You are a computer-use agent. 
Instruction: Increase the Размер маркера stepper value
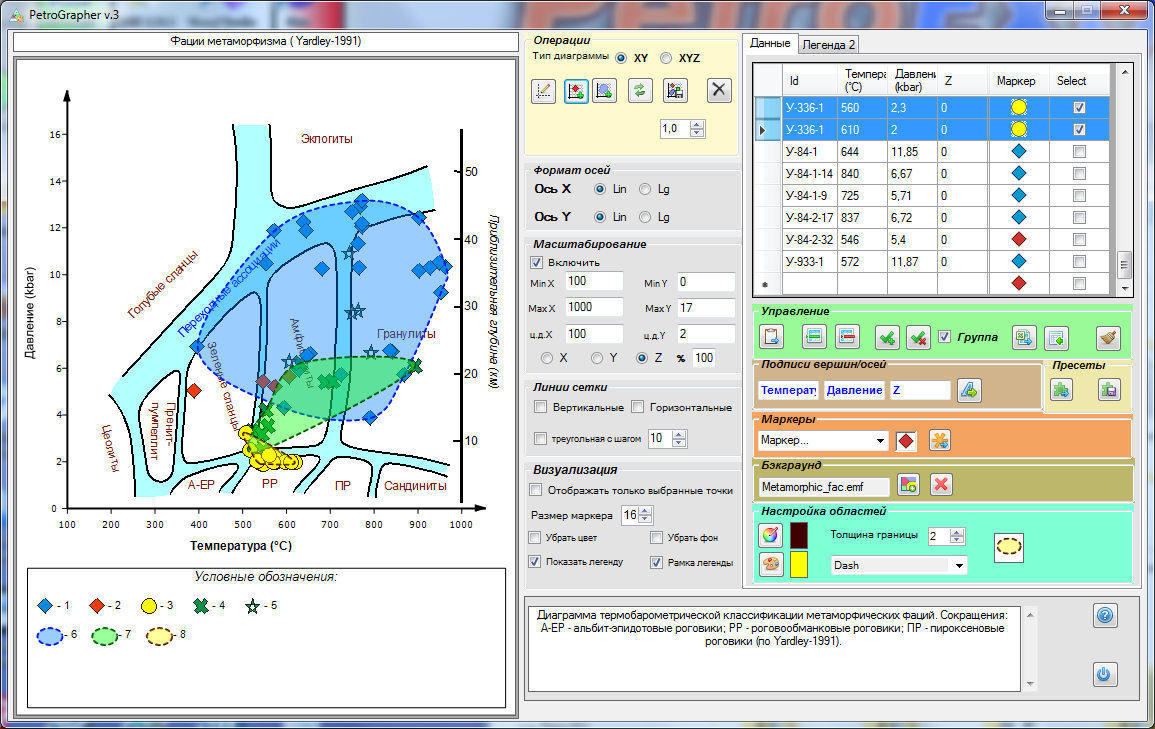tap(646, 511)
